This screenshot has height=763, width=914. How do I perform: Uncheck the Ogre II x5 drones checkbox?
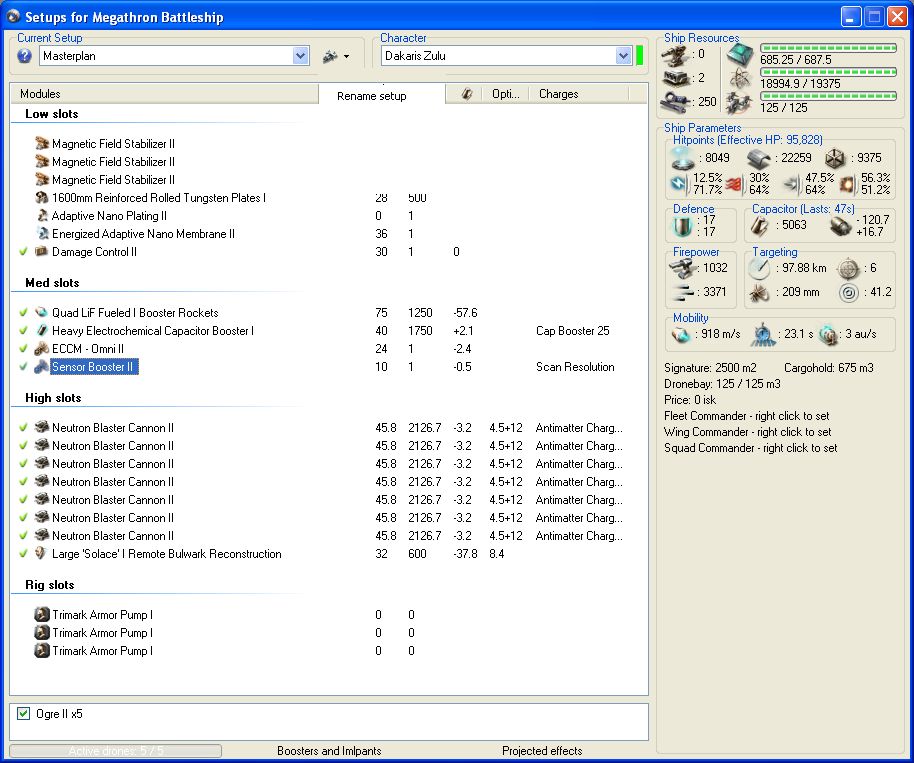[23, 713]
